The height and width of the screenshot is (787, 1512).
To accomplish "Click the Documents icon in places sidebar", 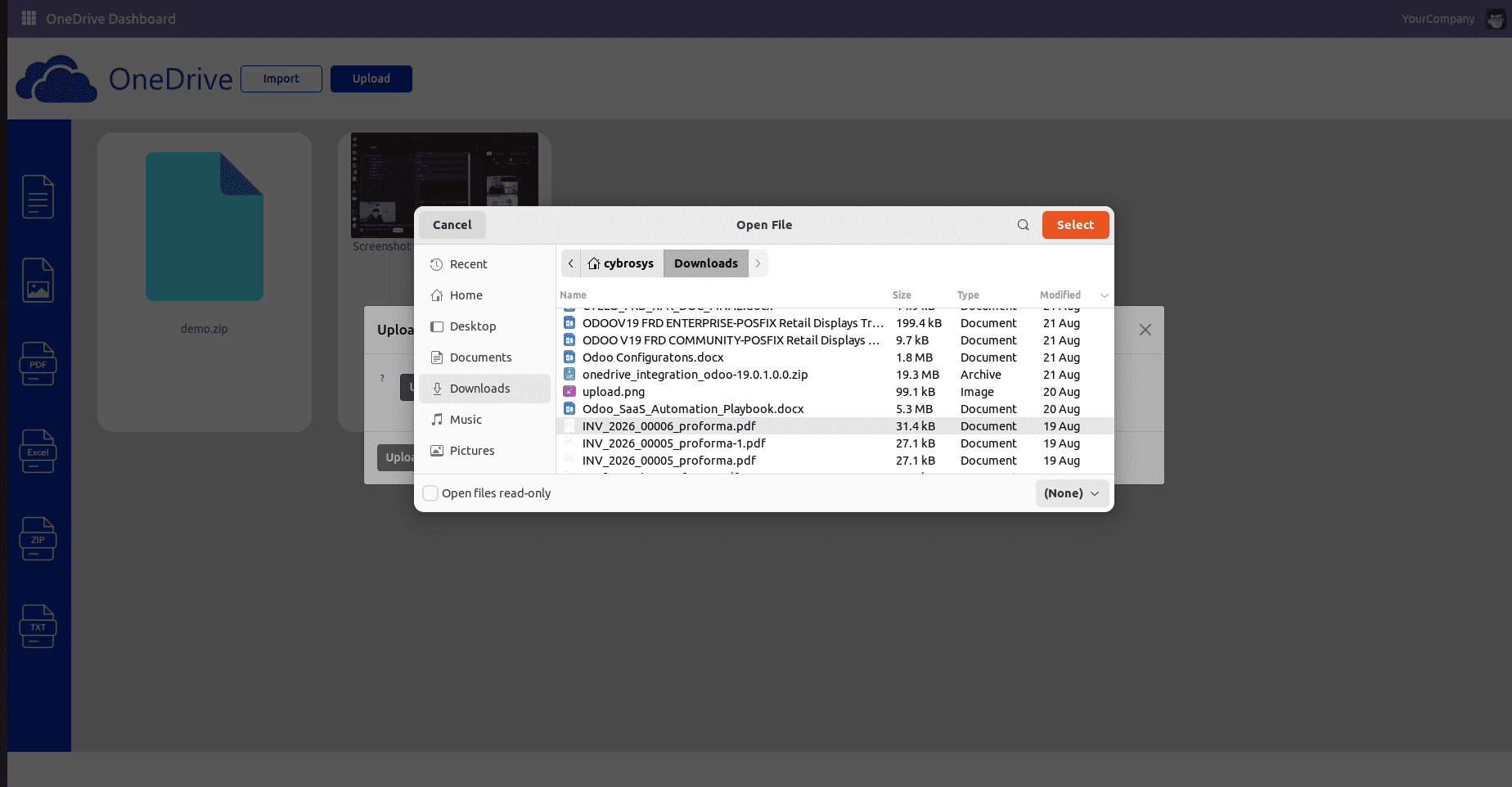I will [x=437, y=358].
